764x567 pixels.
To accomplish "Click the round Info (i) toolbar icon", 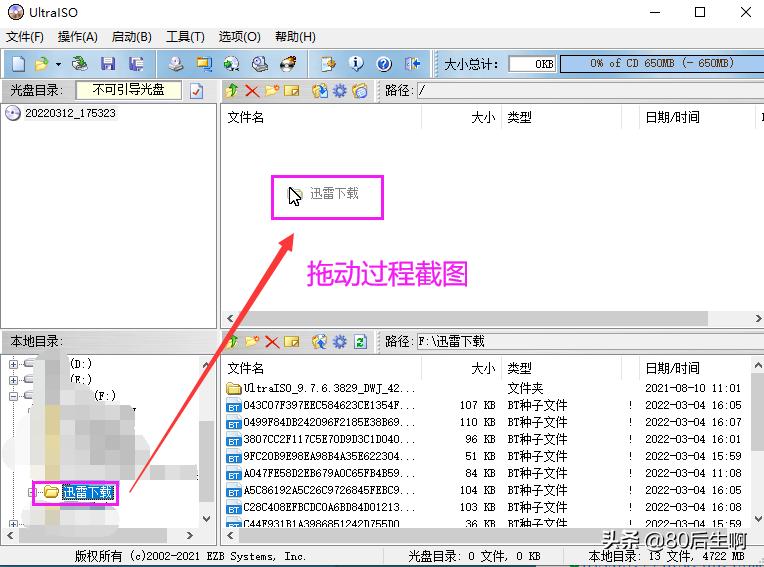I will pos(356,64).
